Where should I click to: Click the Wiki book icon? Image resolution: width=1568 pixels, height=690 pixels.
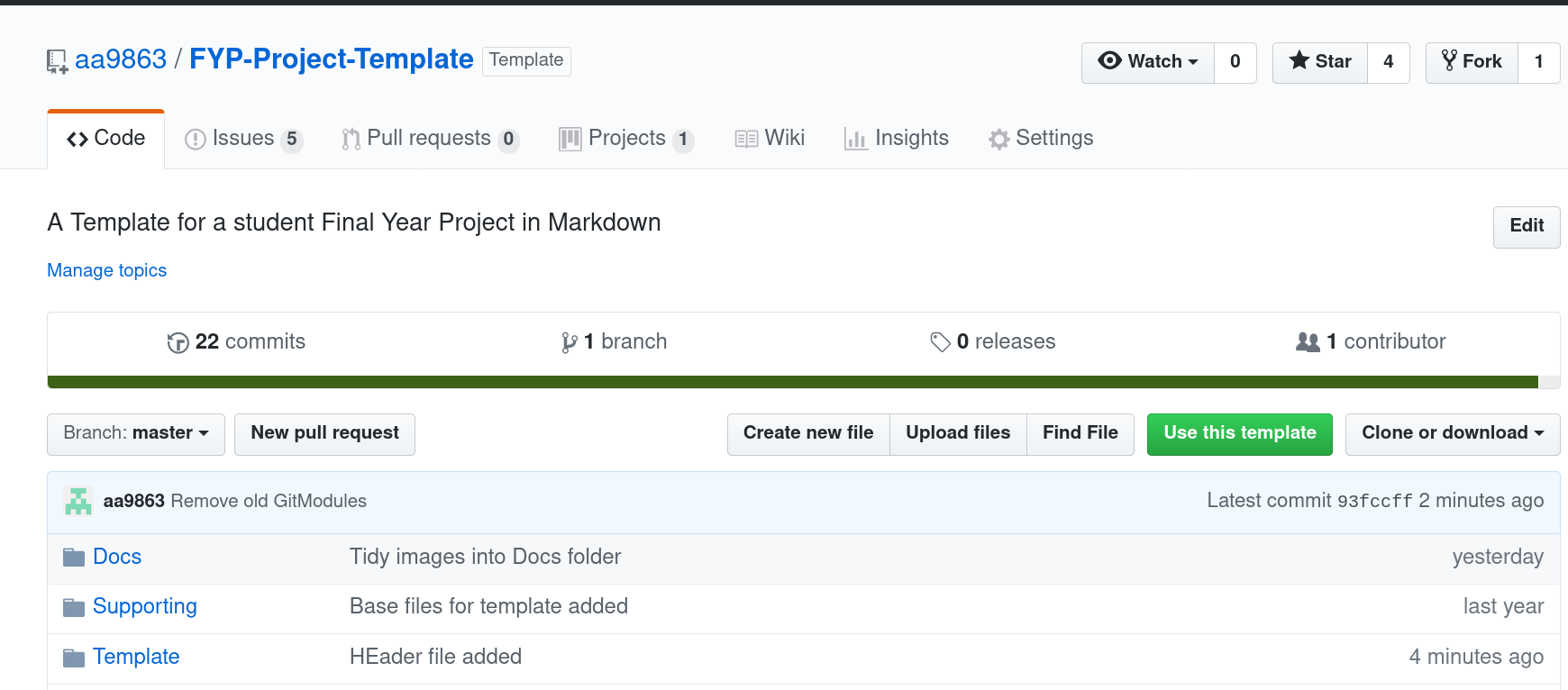pyautogui.click(x=746, y=139)
